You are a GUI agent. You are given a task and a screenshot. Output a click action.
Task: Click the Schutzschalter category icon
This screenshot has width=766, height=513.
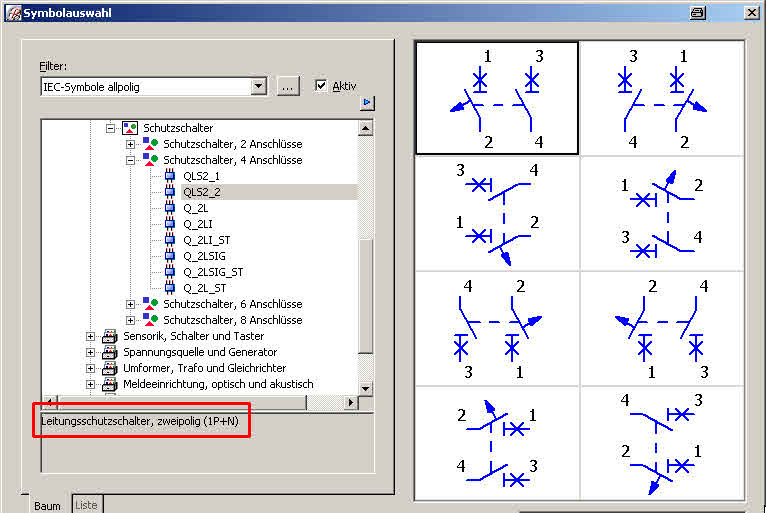(129, 128)
